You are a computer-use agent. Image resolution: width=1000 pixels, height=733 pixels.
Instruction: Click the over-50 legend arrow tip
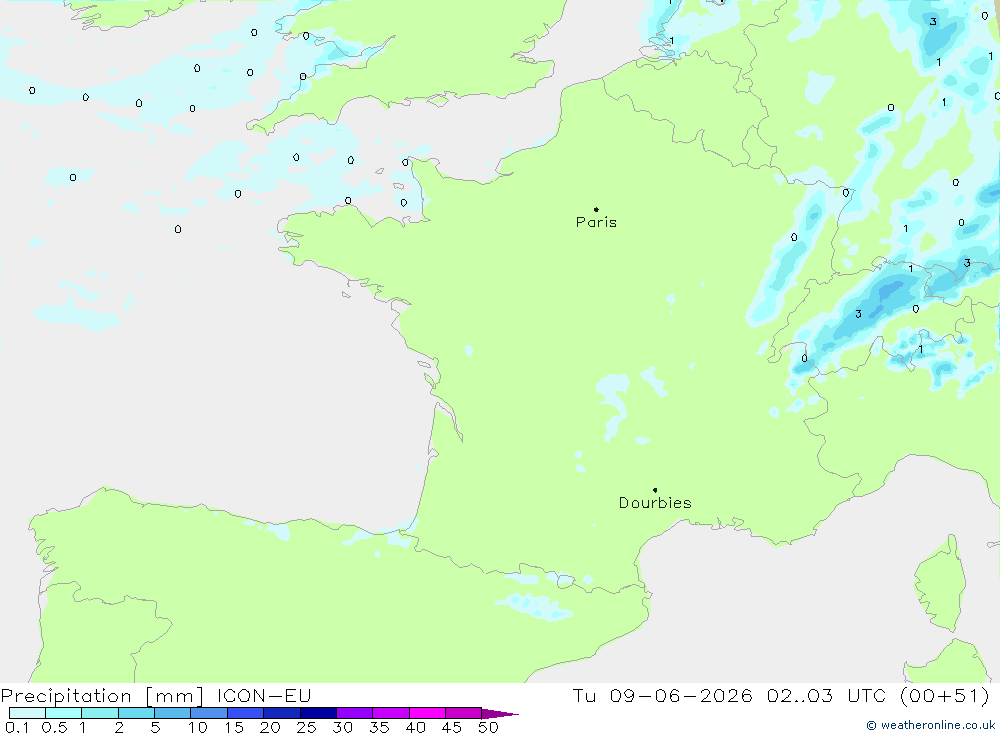click(x=501, y=714)
